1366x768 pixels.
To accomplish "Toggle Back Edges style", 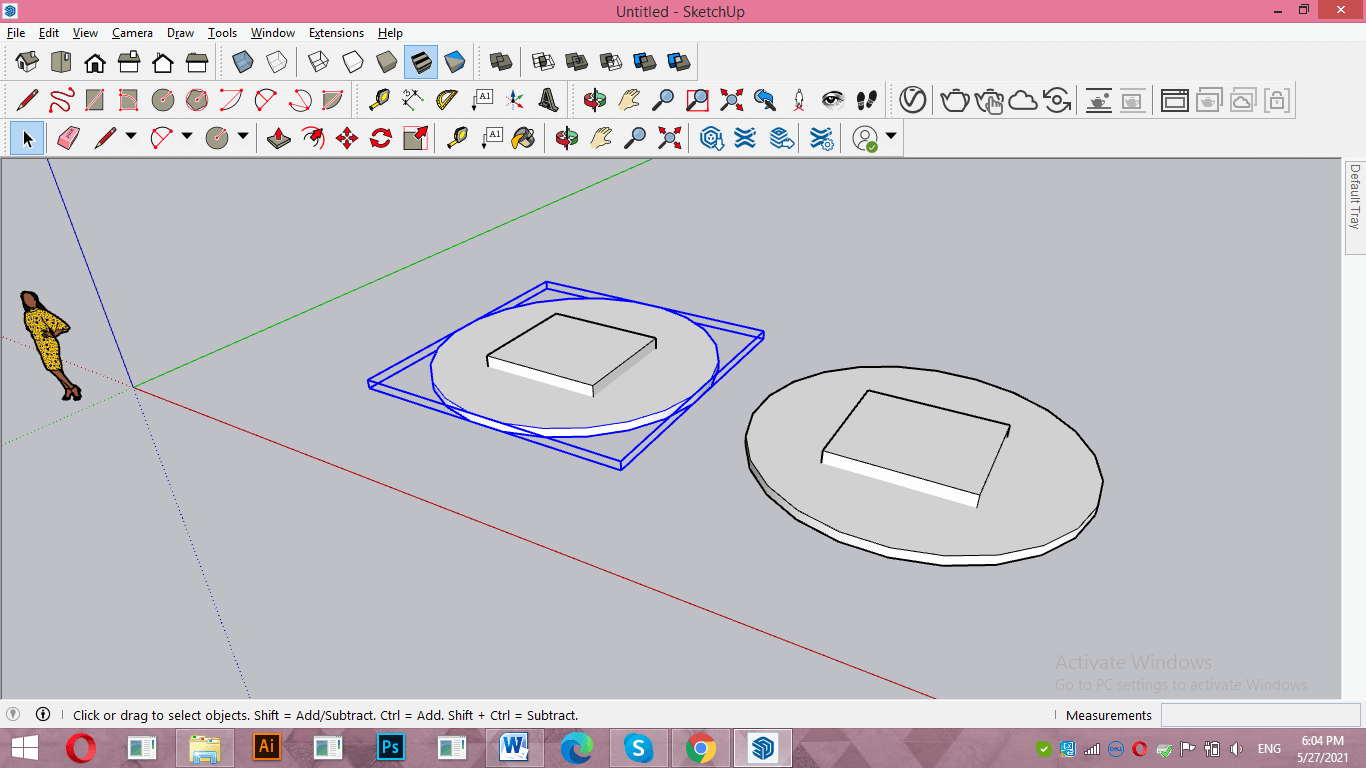I will point(277,62).
